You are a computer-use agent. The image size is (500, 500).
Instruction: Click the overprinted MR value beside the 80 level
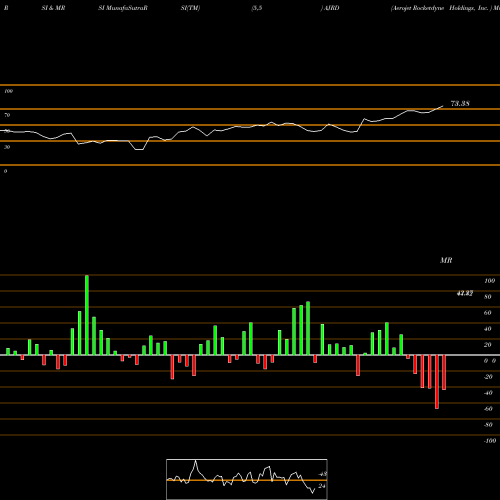point(465,293)
